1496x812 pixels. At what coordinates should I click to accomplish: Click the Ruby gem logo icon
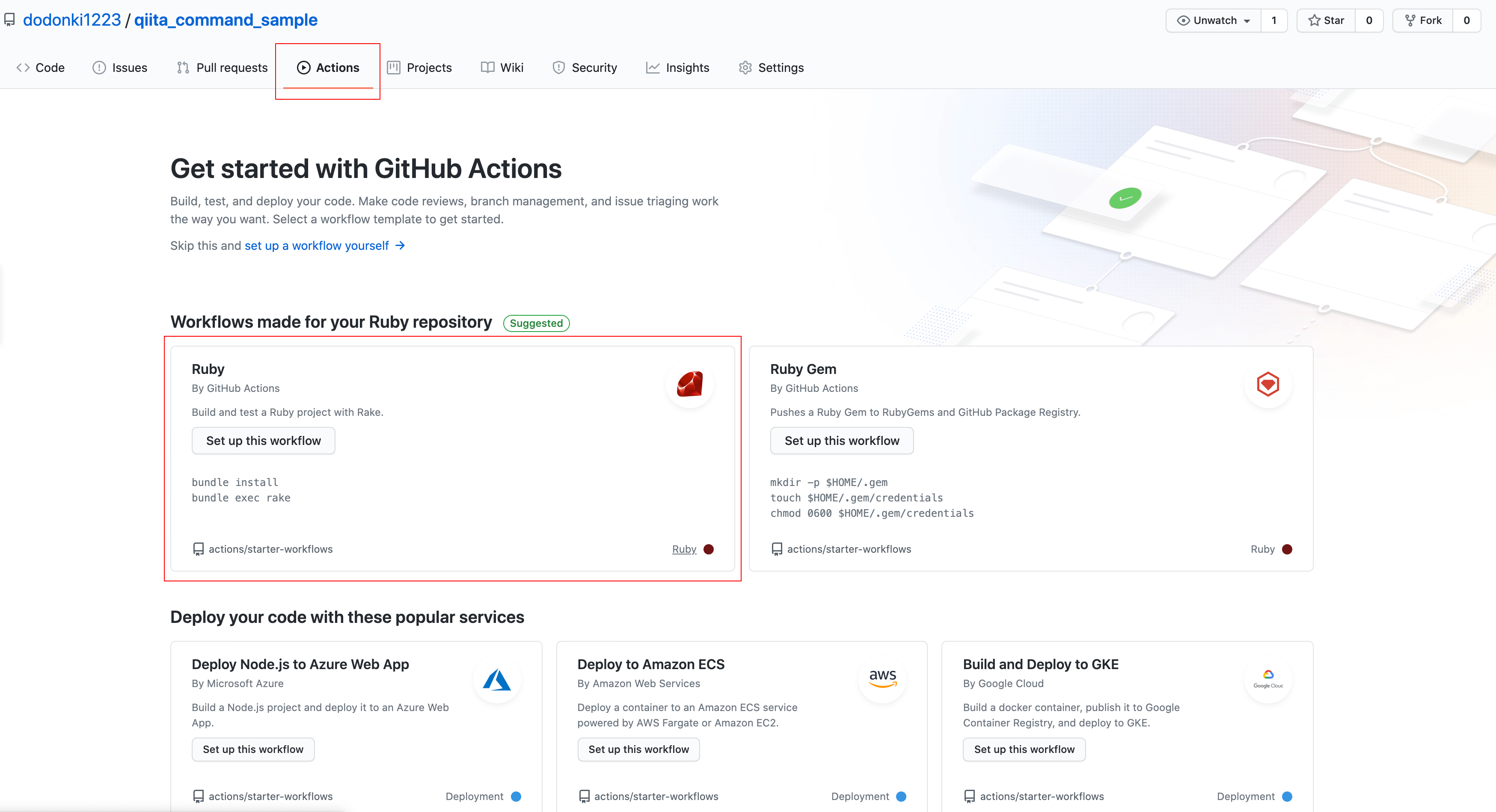pos(689,384)
